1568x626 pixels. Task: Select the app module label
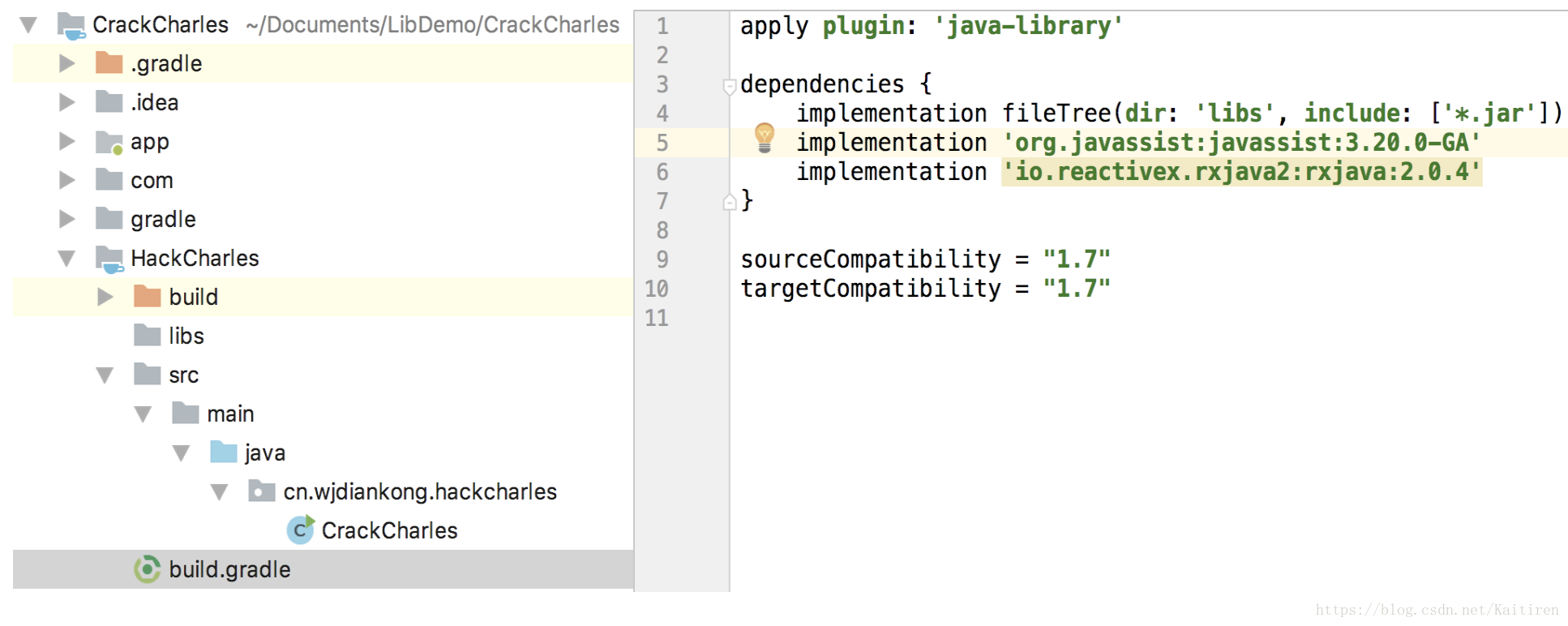pos(150,143)
